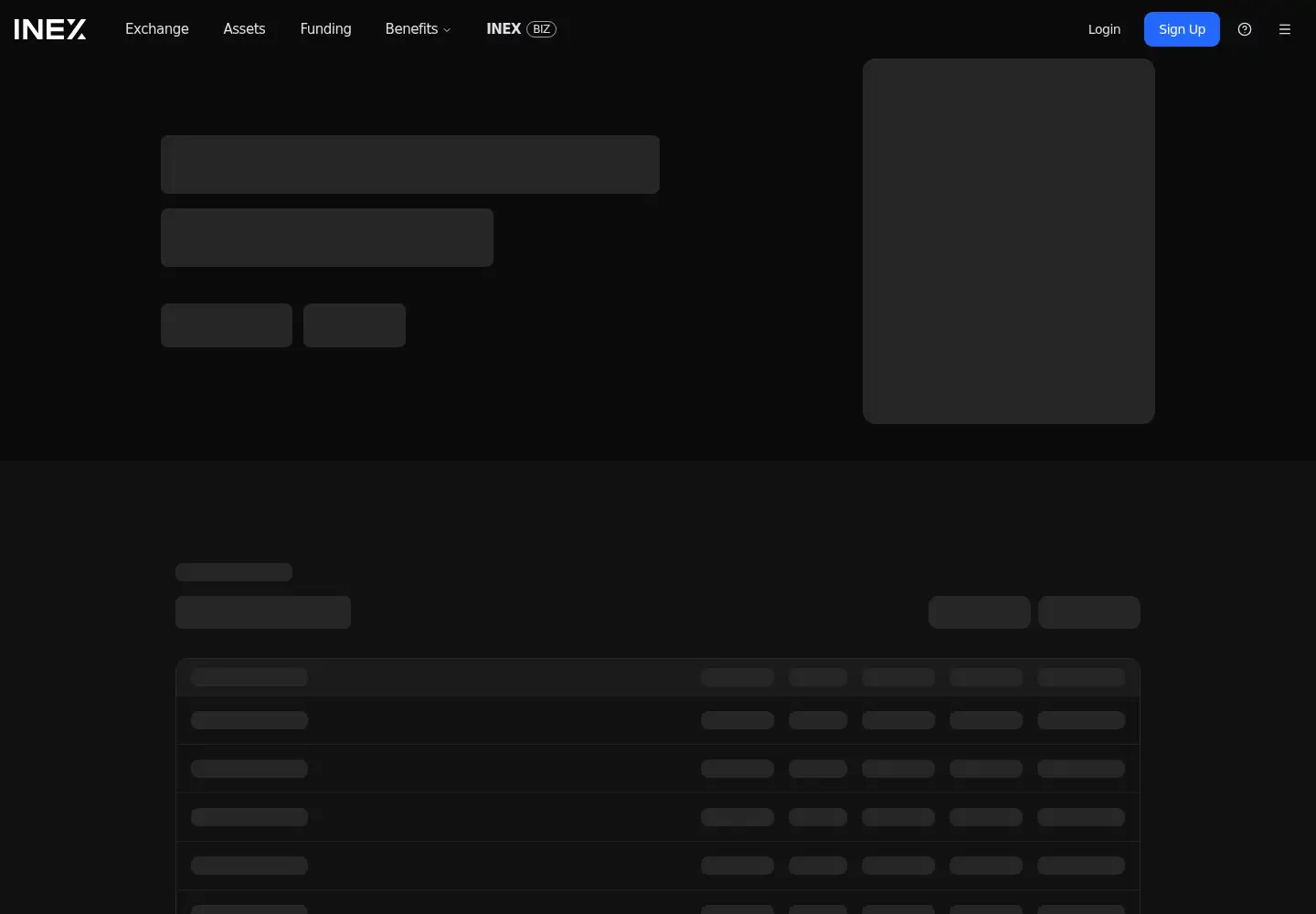The width and height of the screenshot is (1316, 914).
Task: Open the Exchange menu item
Action: [x=157, y=29]
